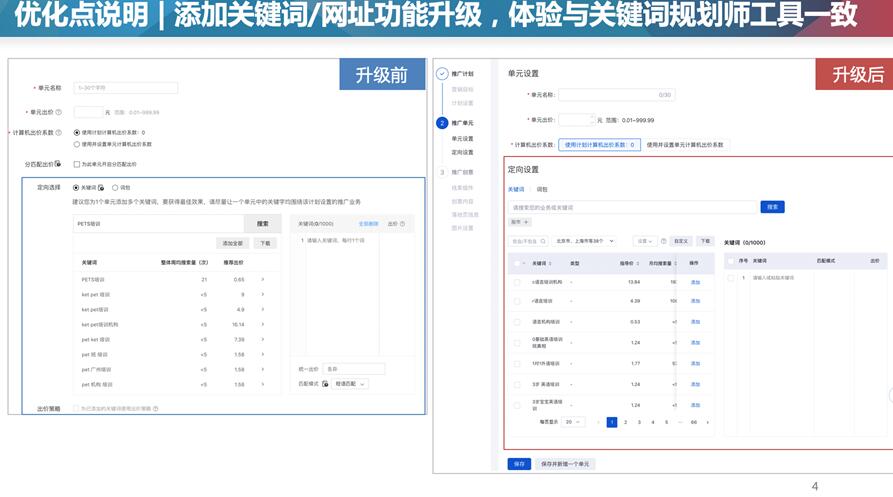Click the 单元出价 help question-mark icon
Screen dimensions: 893x497
tap(58, 112)
